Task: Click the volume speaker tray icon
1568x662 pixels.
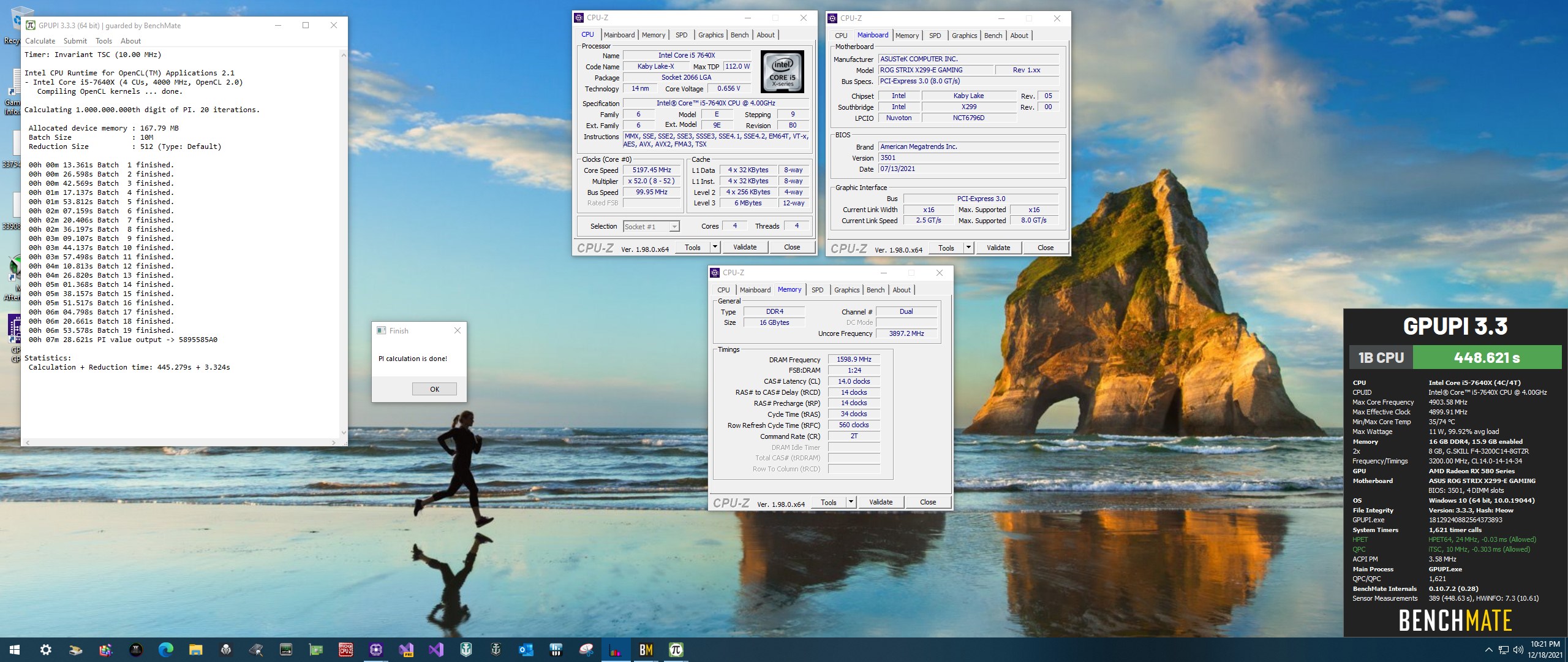Action: tap(1518, 650)
